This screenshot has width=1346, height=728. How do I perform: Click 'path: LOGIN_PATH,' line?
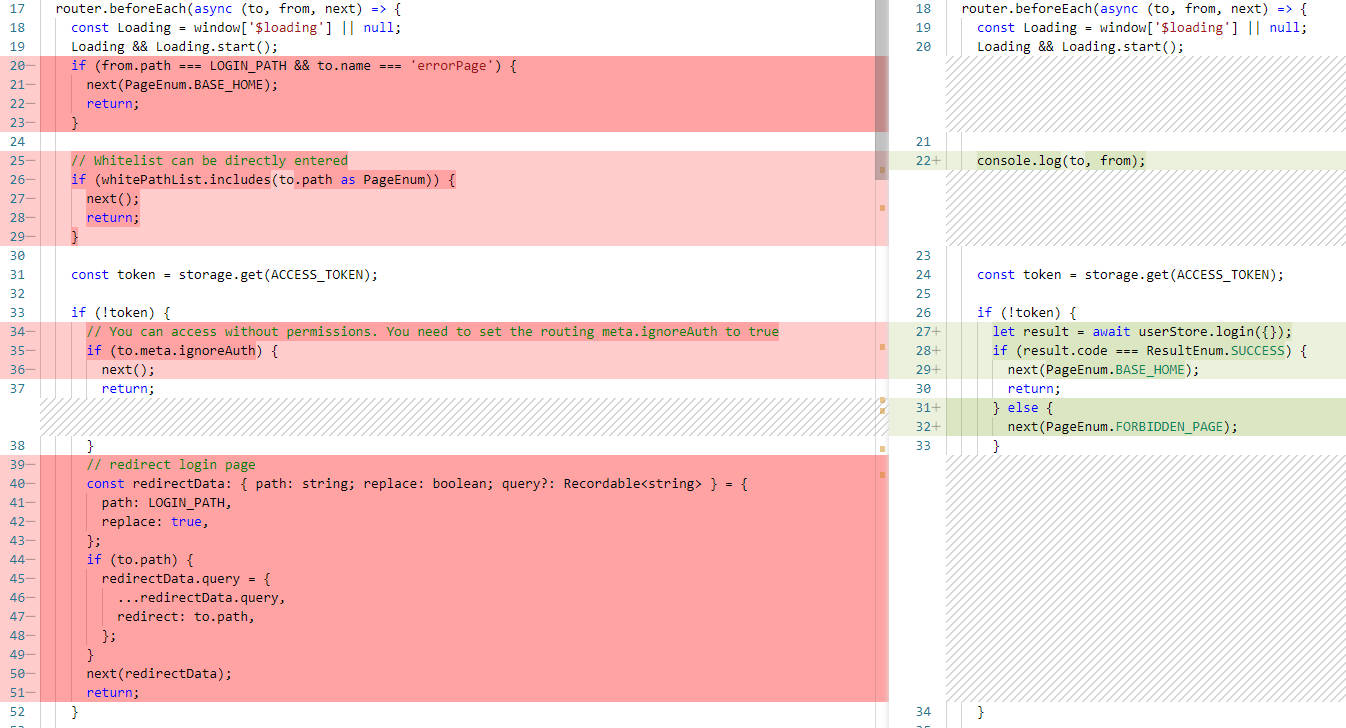[167, 502]
